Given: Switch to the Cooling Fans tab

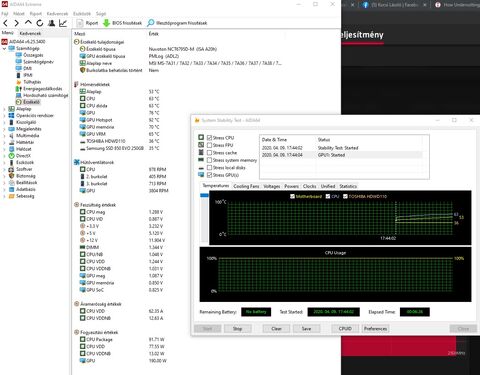Looking at the screenshot, I should [246, 186].
